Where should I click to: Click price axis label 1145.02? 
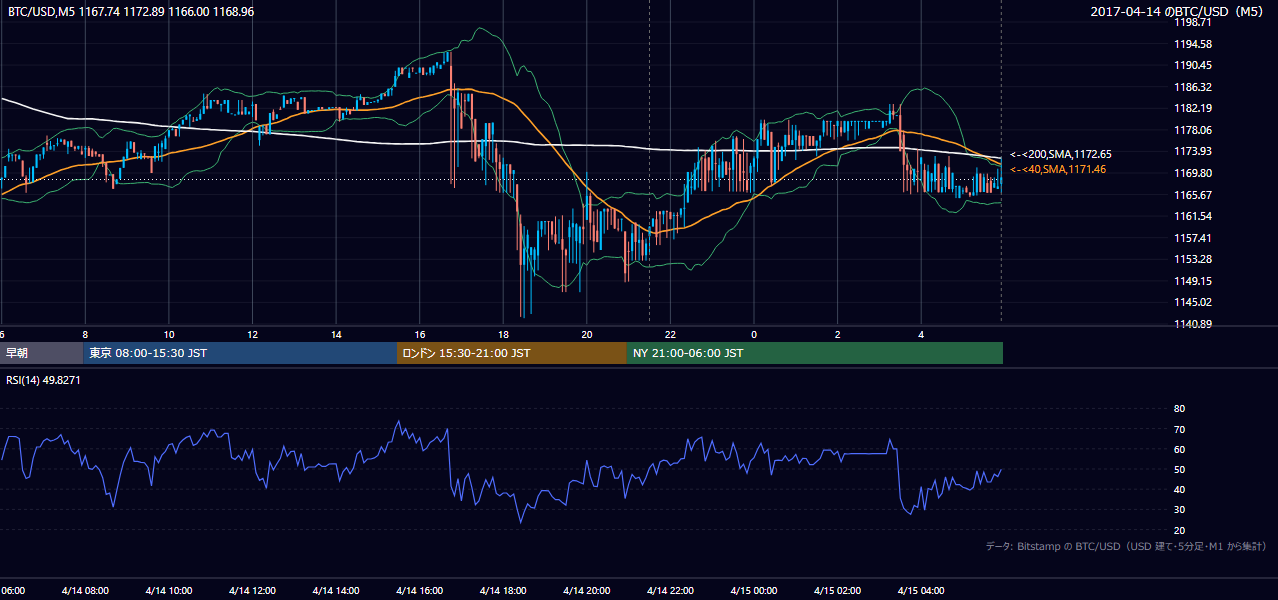click(x=1192, y=302)
